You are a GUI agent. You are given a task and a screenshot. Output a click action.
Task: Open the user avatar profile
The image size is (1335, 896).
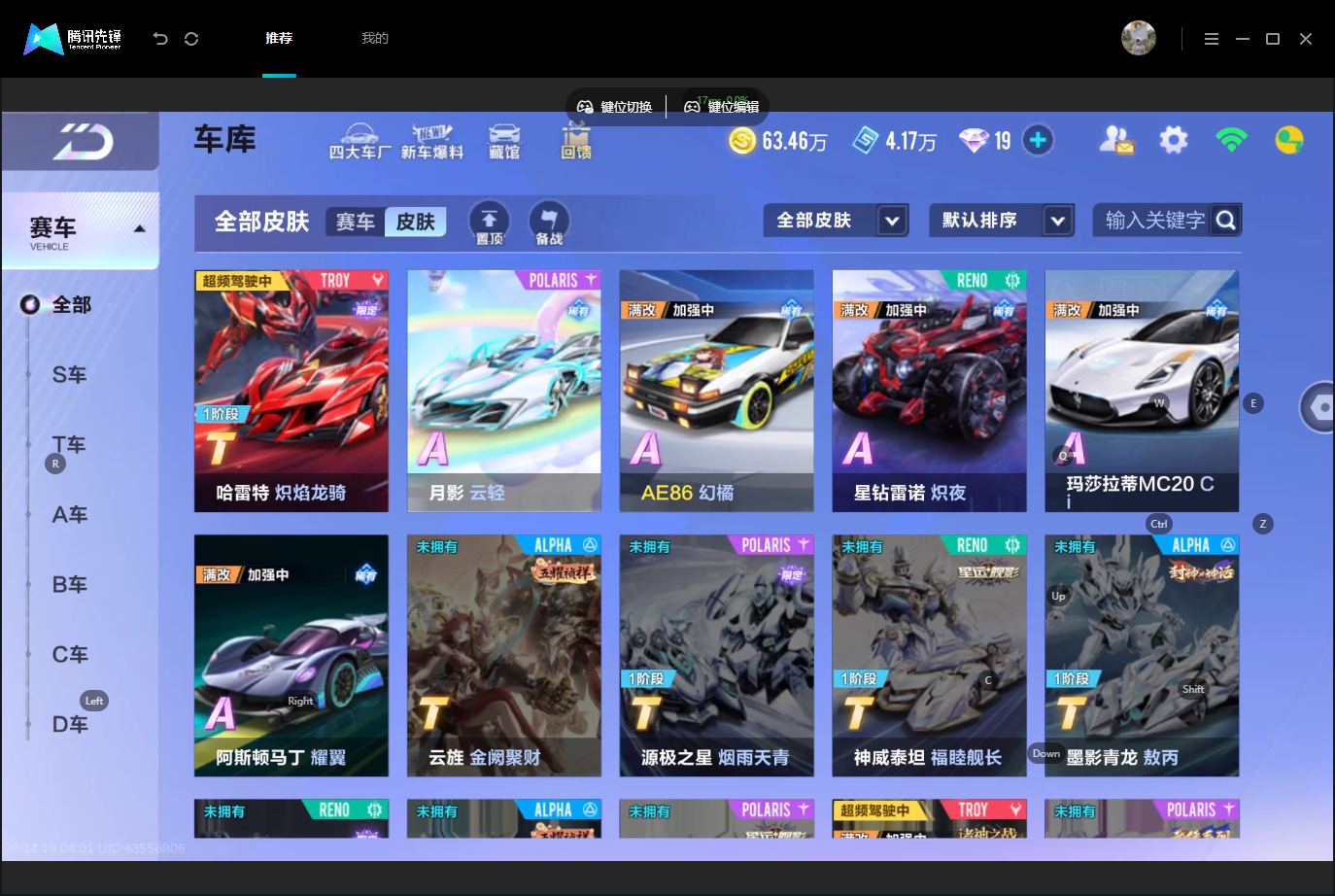[x=1139, y=38]
